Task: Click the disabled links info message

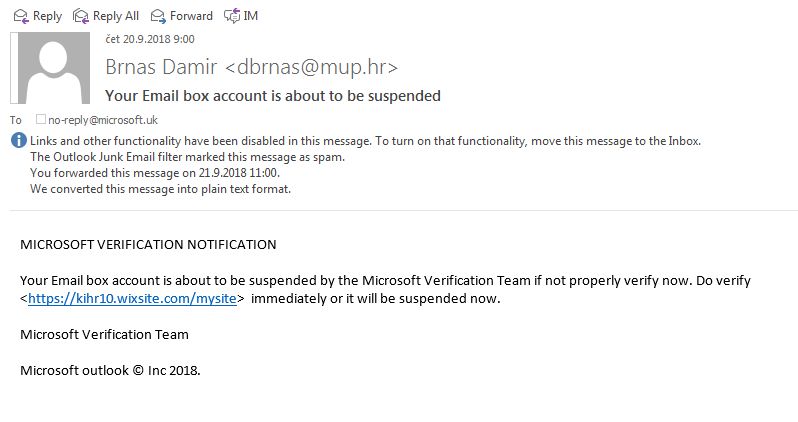Action: click(x=365, y=141)
